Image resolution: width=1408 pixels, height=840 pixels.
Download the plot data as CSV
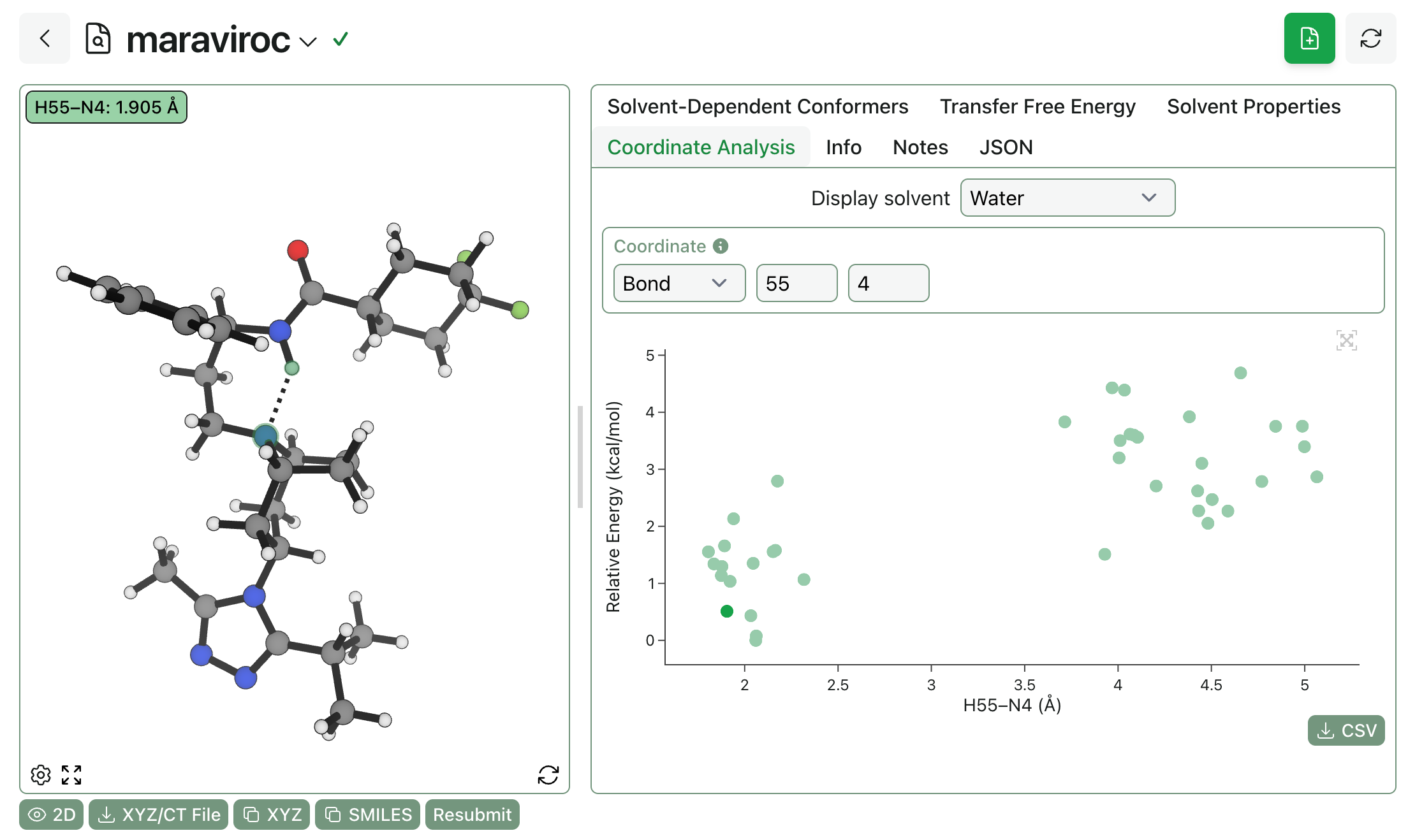[x=1346, y=730]
